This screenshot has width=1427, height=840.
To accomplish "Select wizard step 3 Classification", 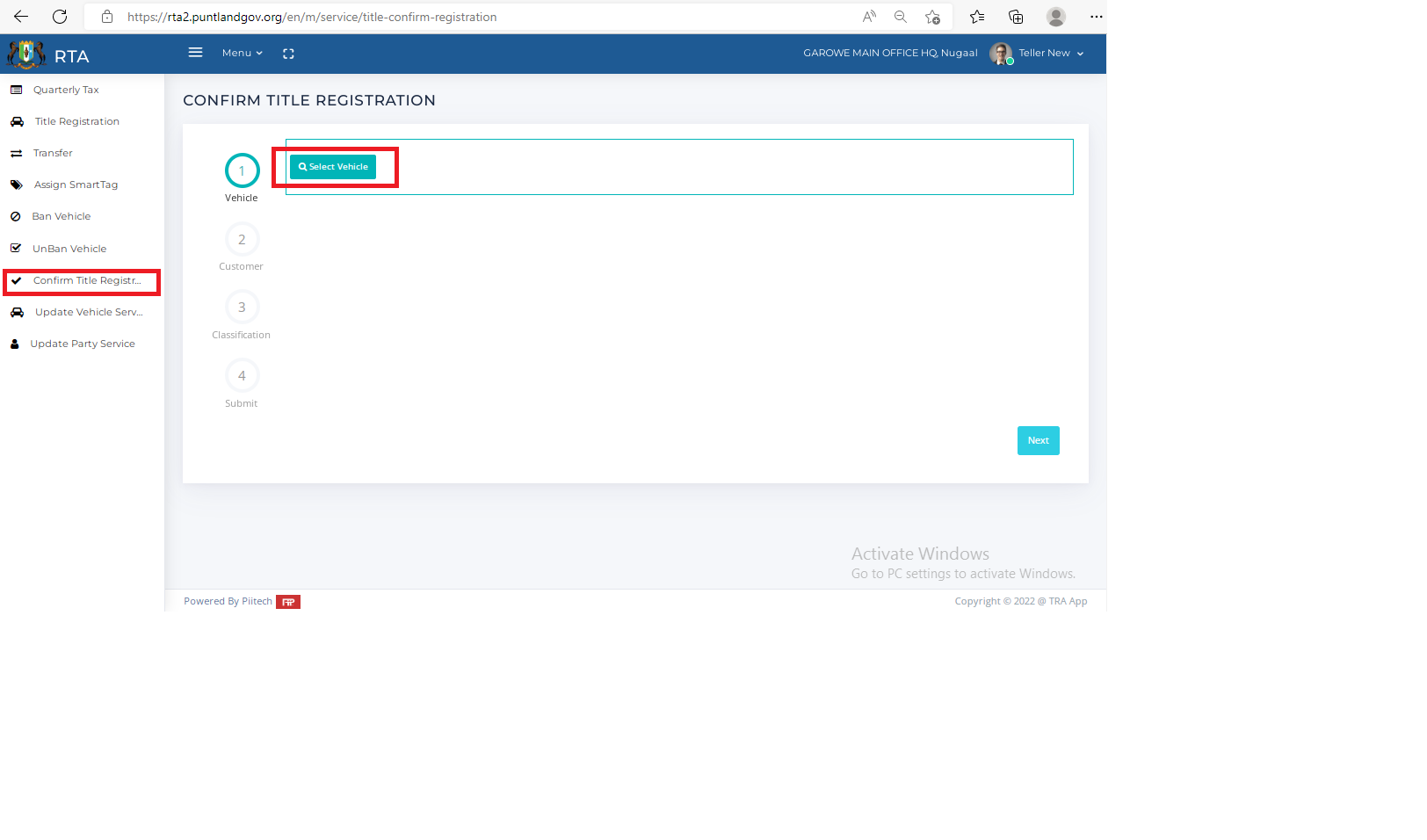I will (242, 308).
